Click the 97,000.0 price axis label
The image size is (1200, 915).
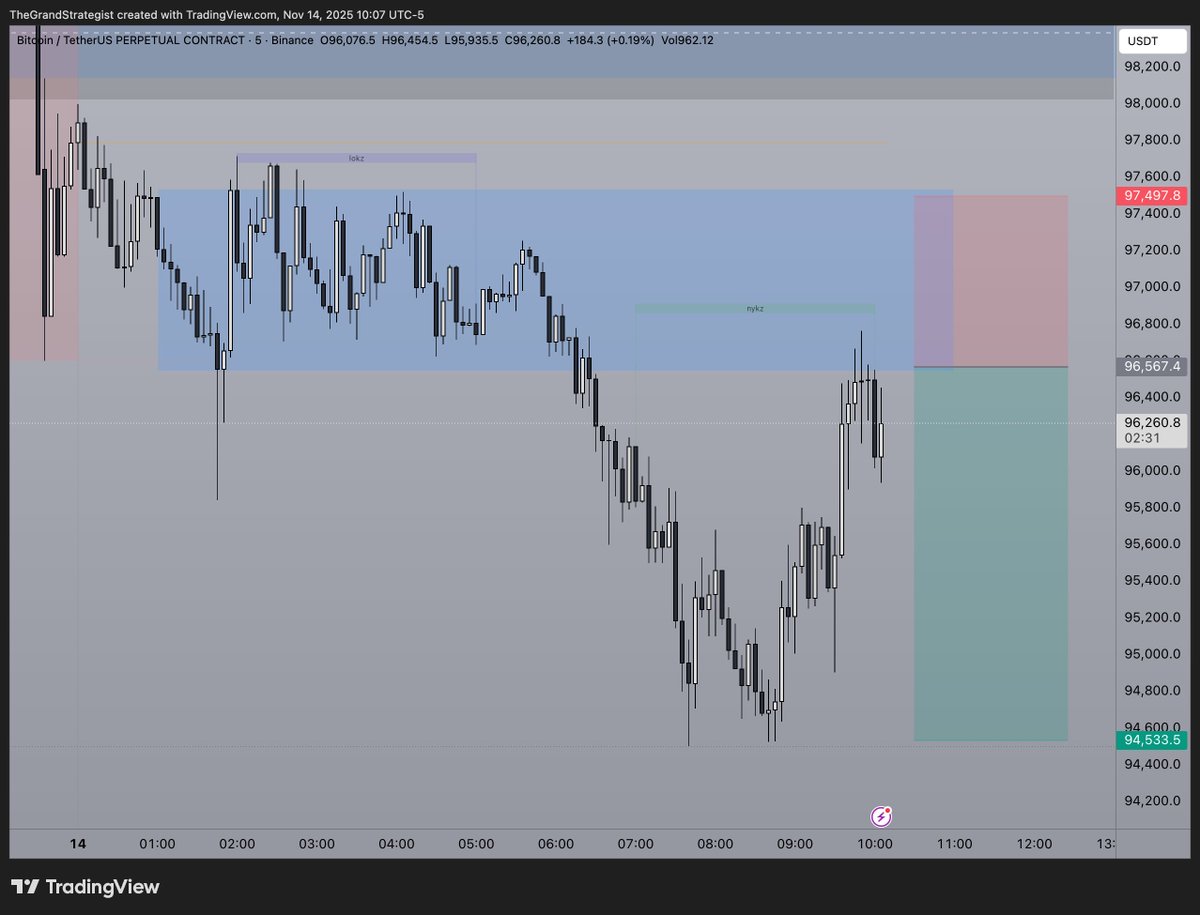pos(1153,287)
